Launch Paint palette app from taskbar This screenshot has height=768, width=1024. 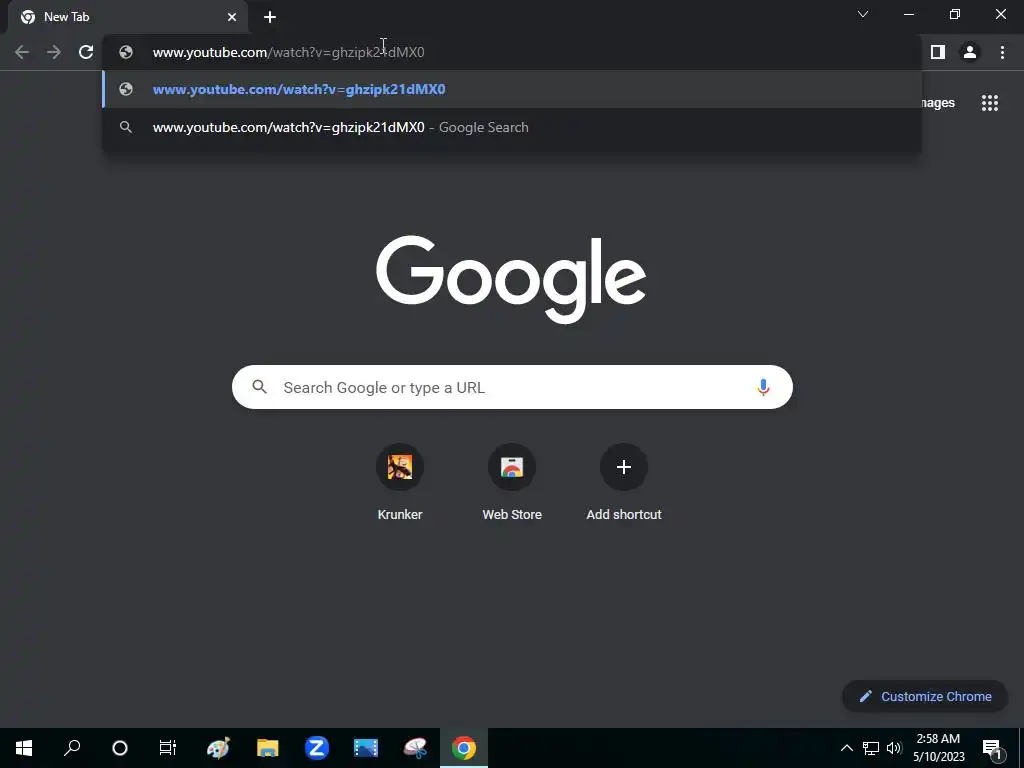pos(218,748)
